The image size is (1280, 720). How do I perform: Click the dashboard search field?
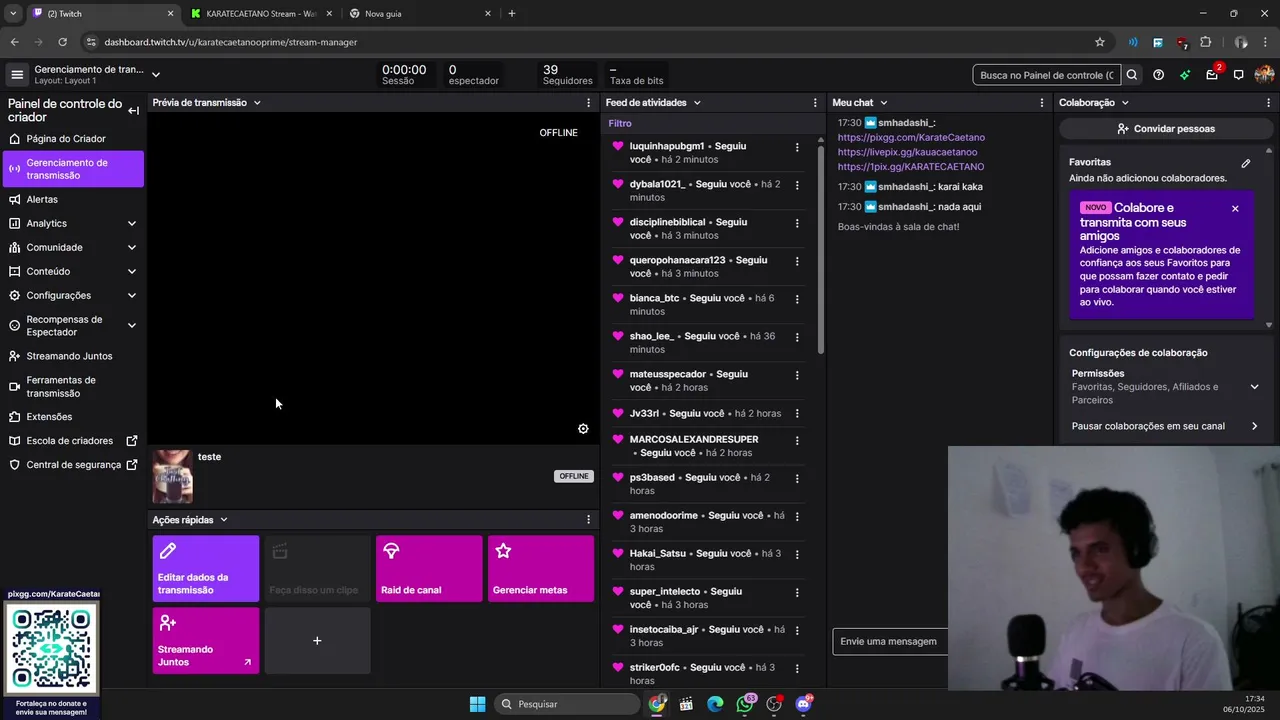click(1047, 75)
